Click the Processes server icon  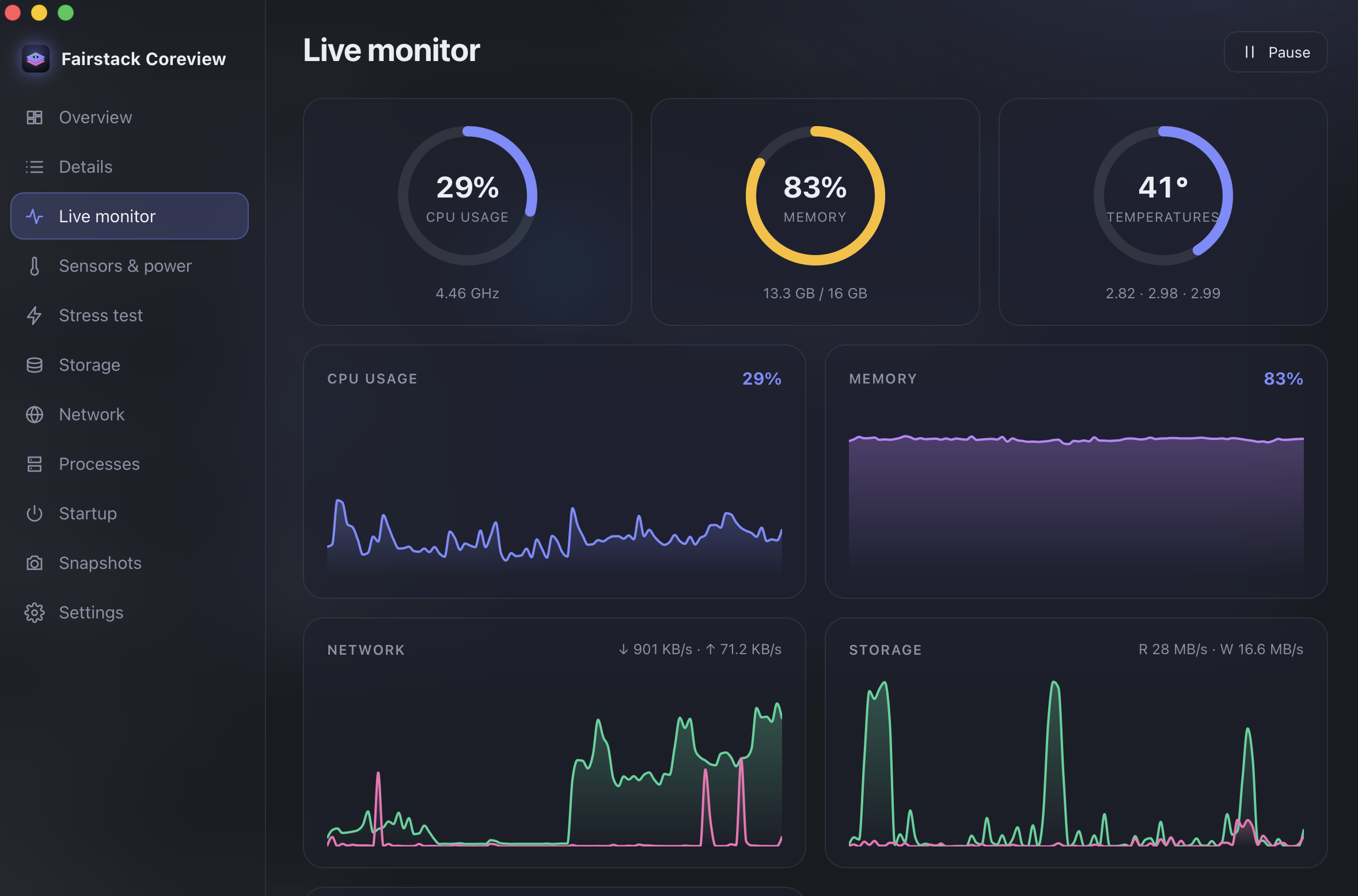35,464
